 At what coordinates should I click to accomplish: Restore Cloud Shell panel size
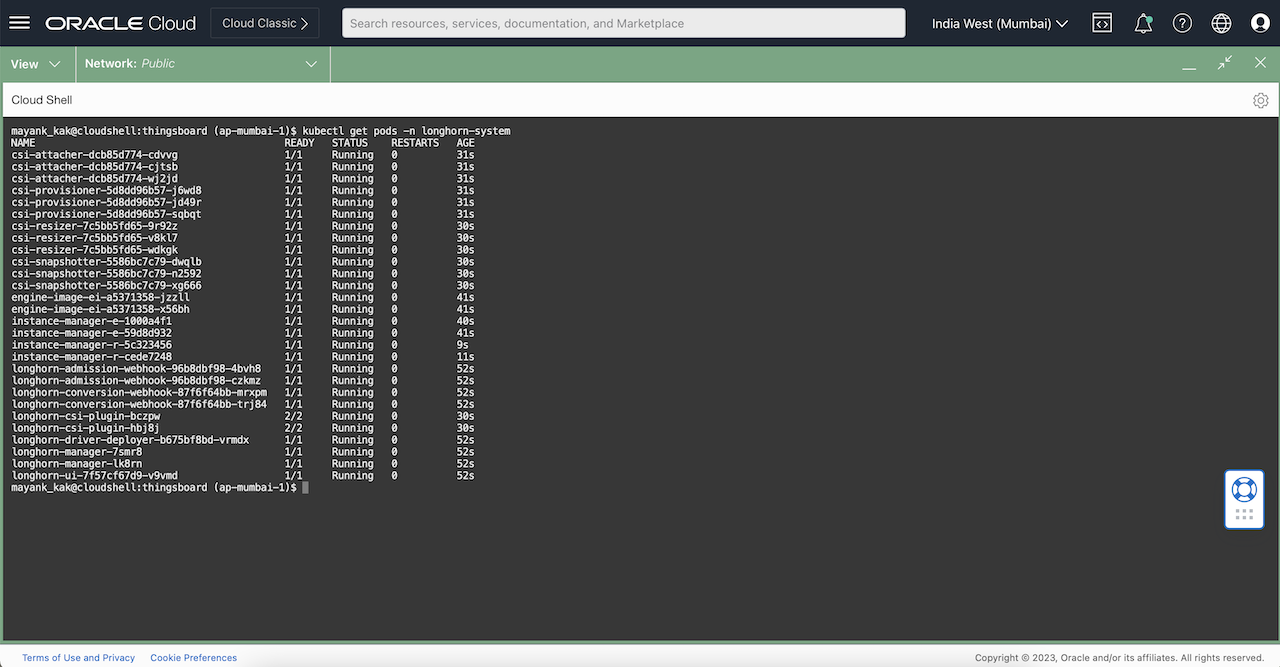coord(1224,63)
